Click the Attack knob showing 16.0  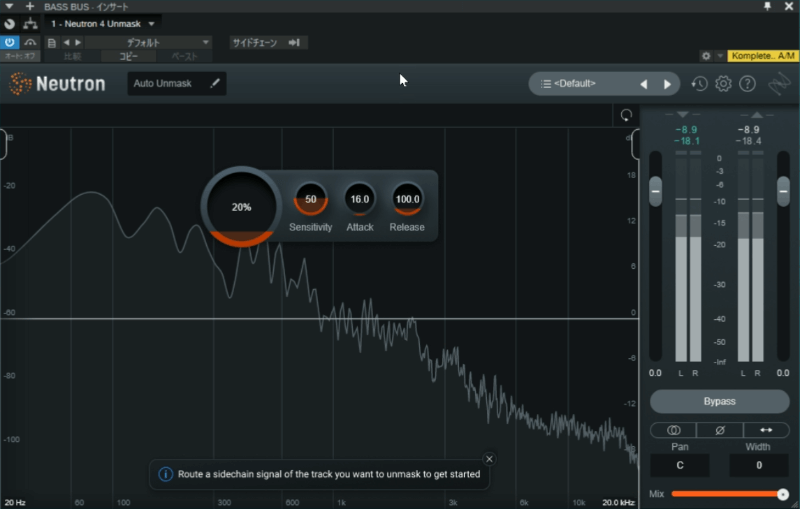click(x=360, y=199)
